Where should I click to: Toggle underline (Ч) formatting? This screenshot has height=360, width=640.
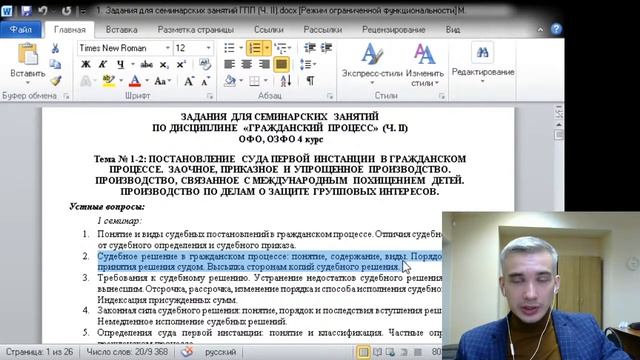(x=120, y=64)
